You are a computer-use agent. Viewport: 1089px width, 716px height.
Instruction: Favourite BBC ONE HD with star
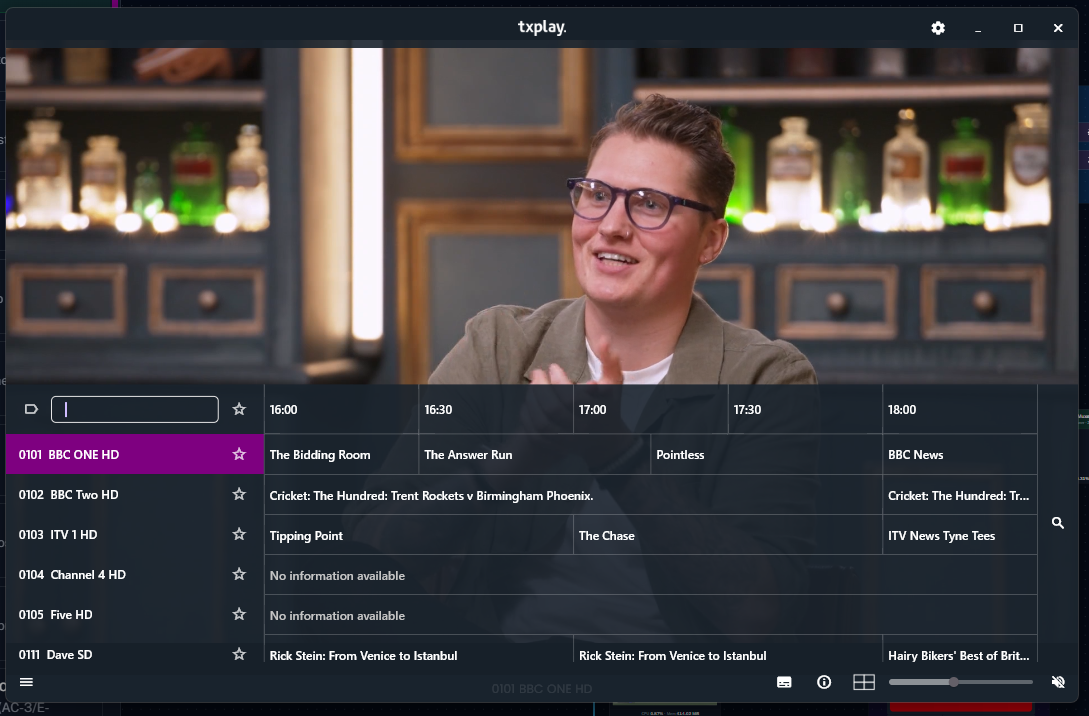pyautogui.click(x=239, y=454)
